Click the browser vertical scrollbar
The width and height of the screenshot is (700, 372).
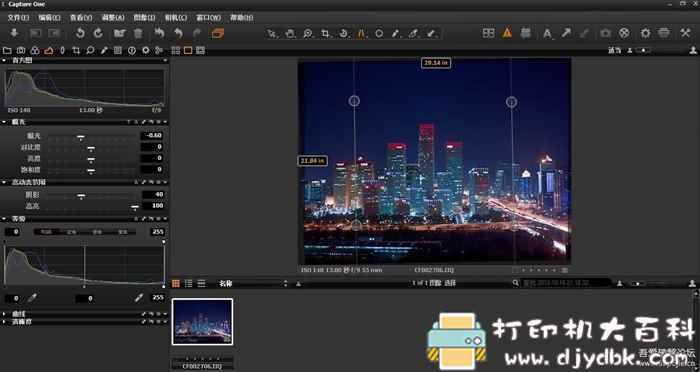click(x=696, y=330)
